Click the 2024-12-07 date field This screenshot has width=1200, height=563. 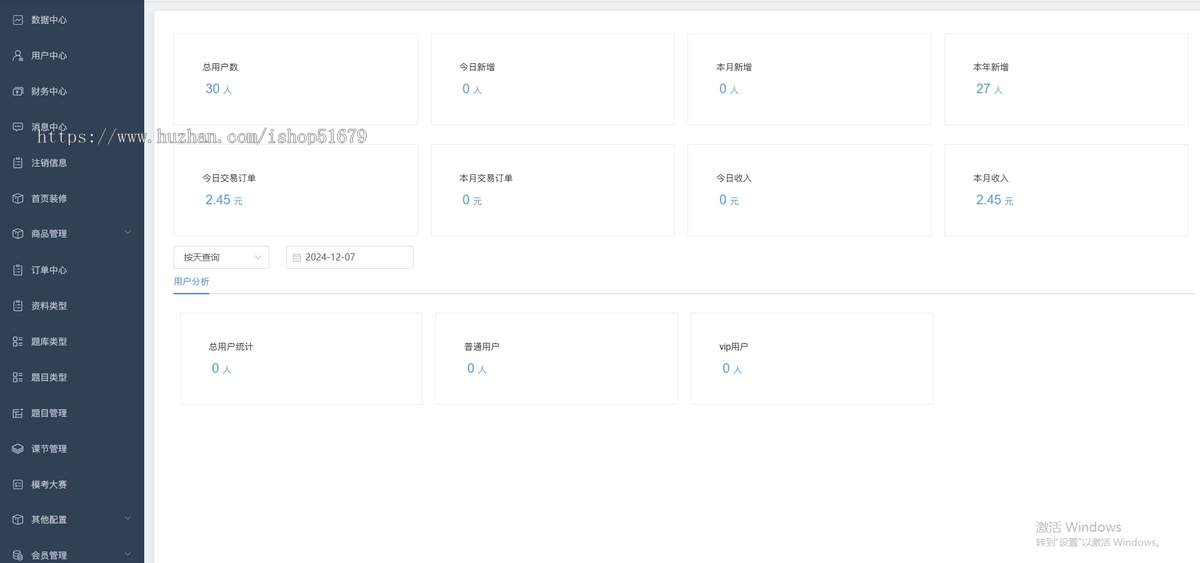click(349, 257)
